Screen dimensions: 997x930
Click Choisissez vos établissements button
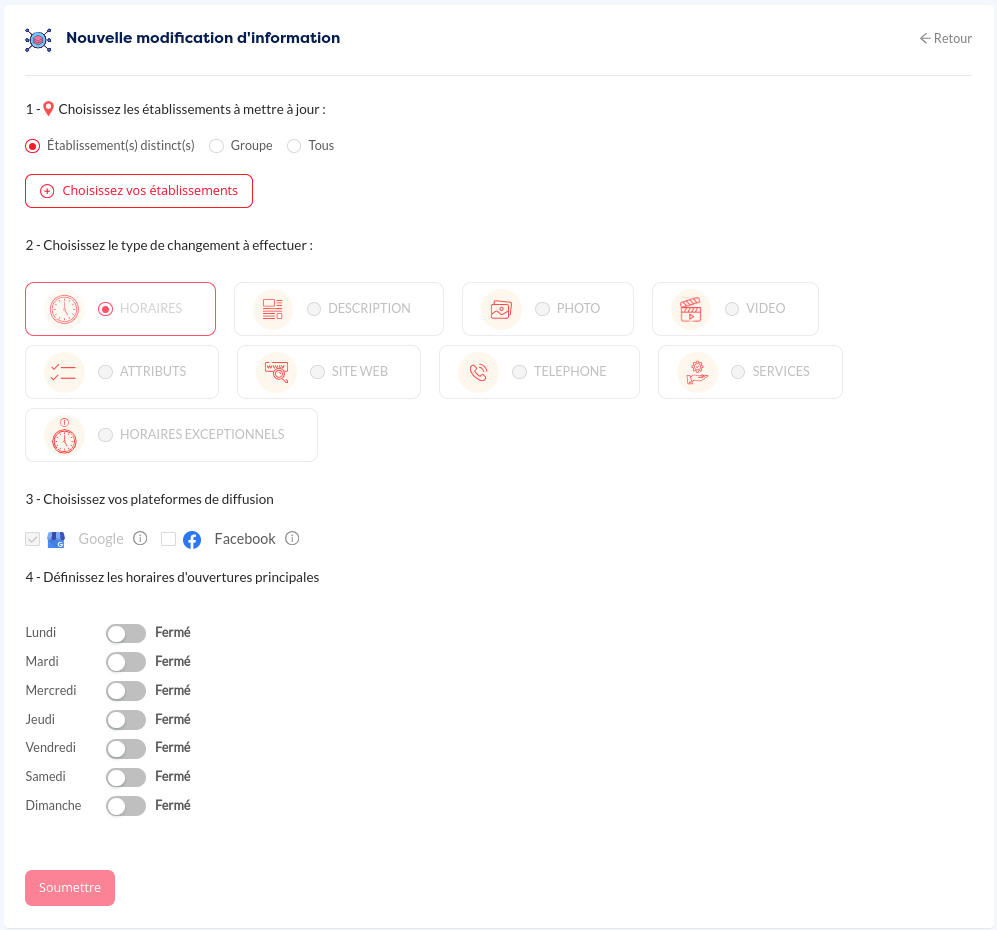[x=139, y=191]
